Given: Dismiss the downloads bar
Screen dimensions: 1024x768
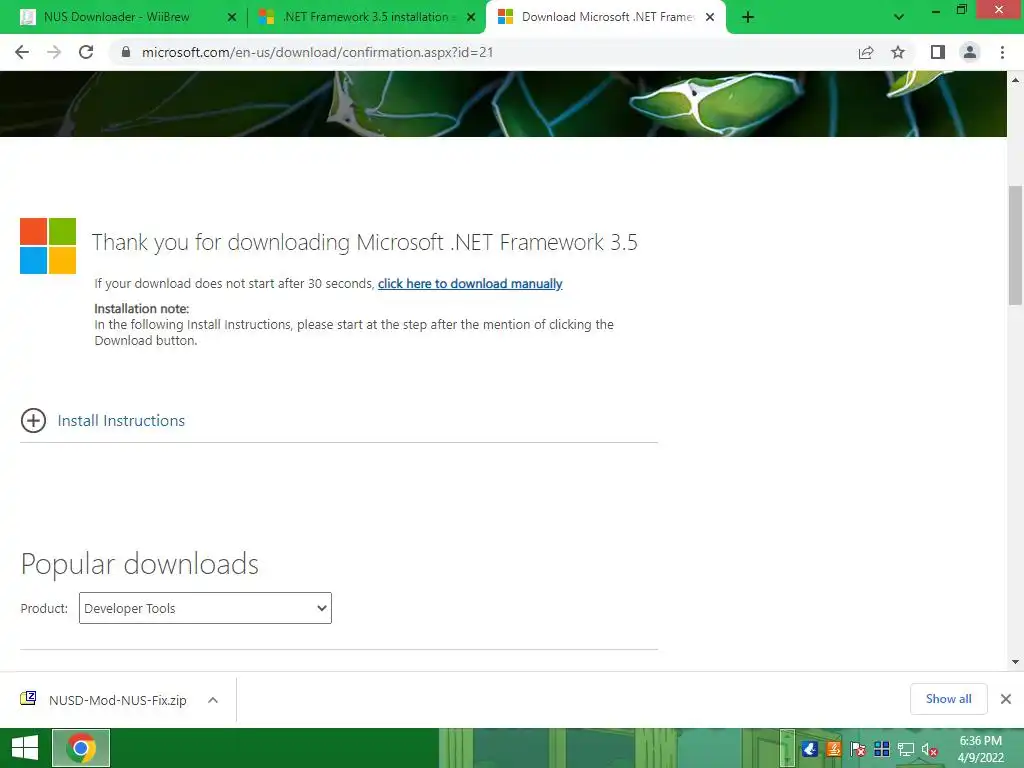Looking at the screenshot, I should point(1006,699).
